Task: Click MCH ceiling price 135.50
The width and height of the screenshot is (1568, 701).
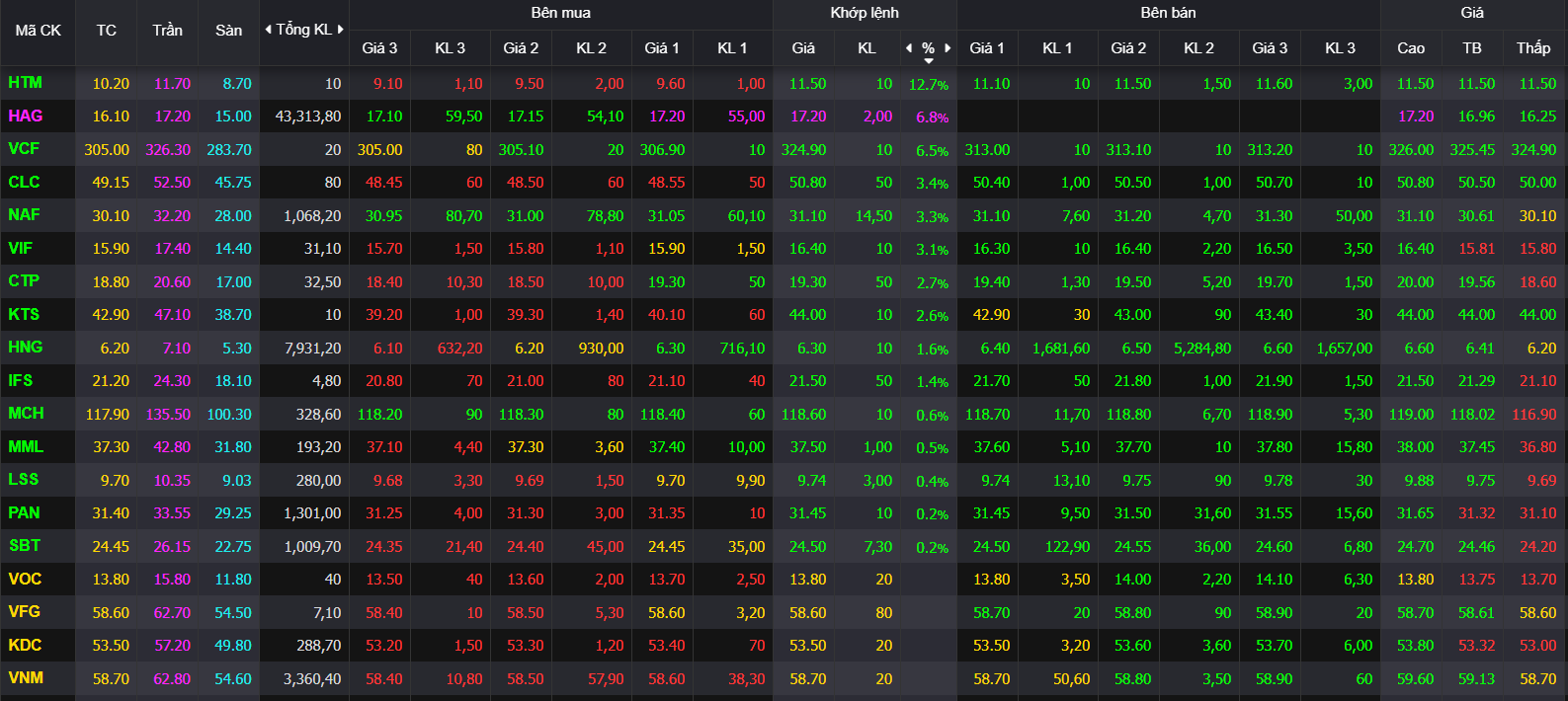Action: (168, 415)
